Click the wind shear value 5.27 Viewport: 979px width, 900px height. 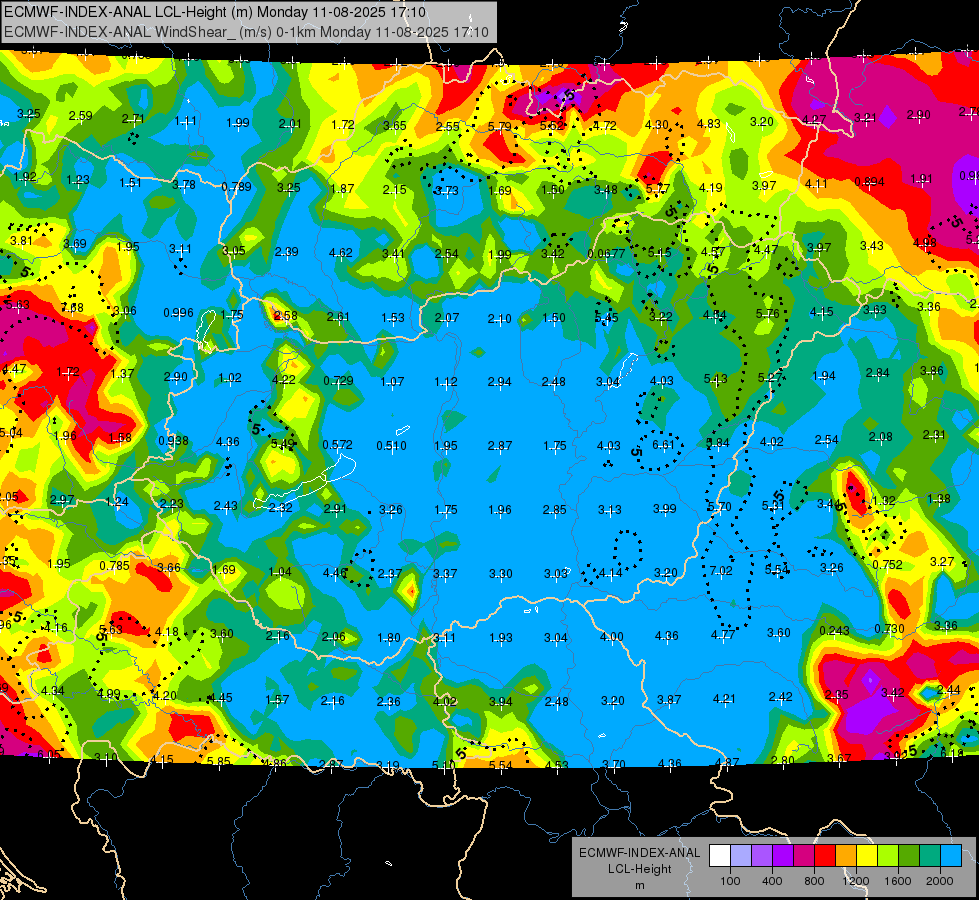[x=770, y=377]
